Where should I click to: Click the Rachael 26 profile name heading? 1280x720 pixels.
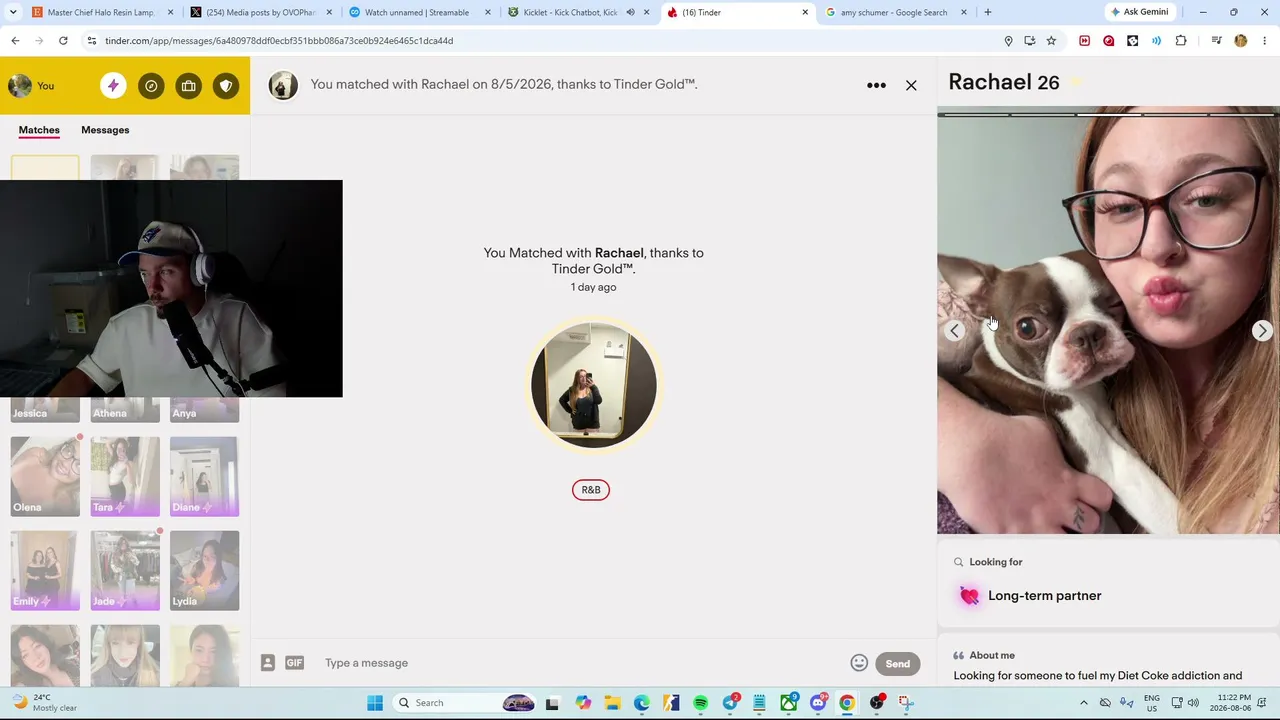click(x=1004, y=83)
